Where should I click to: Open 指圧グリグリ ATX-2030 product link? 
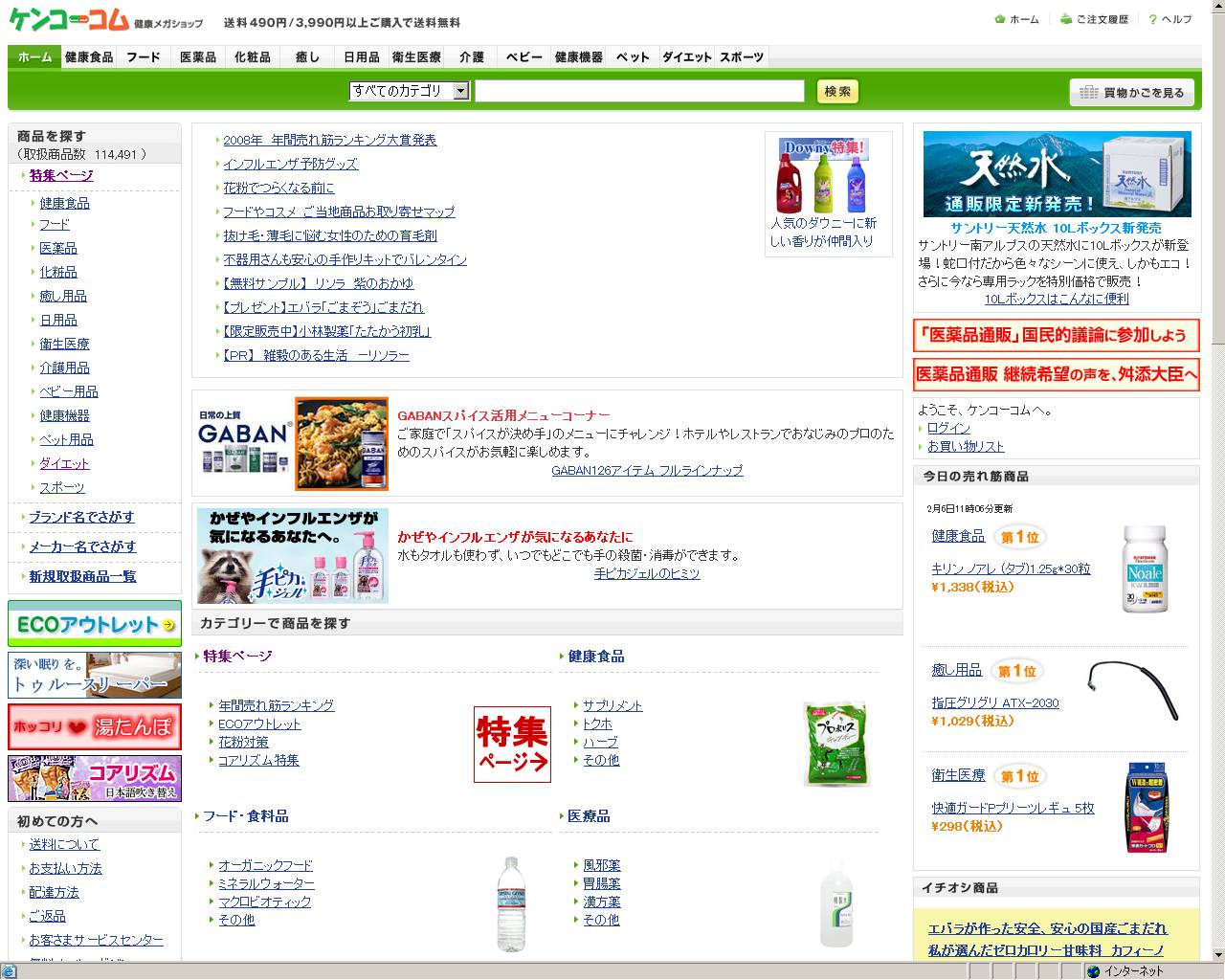[995, 702]
